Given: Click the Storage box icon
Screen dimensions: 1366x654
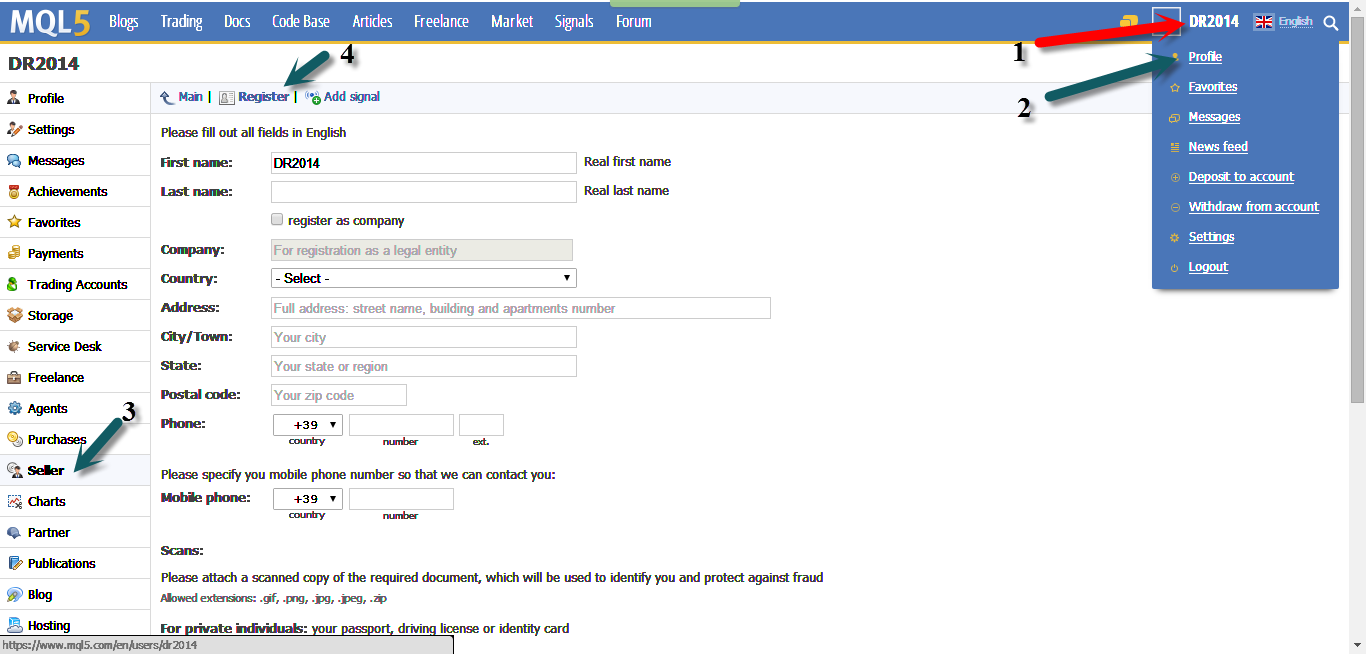Looking at the screenshot, I should [x=14, y=315].
